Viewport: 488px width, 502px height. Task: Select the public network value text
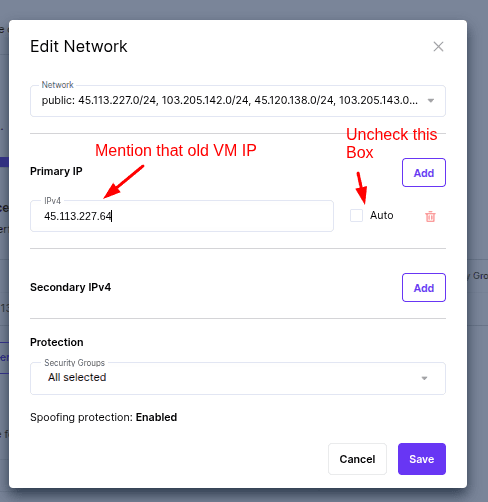coord(229,100)
